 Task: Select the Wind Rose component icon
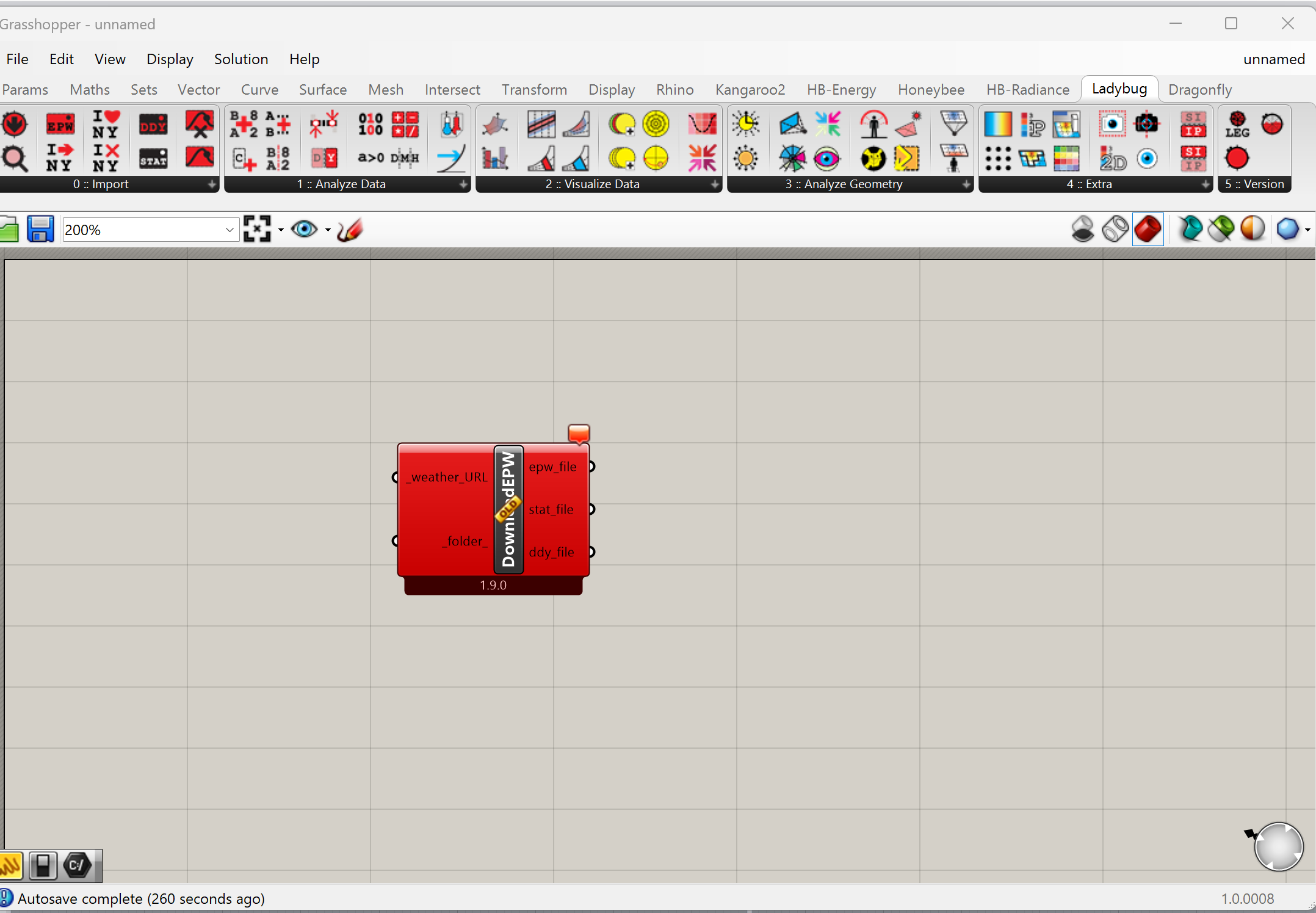[792, 159]
